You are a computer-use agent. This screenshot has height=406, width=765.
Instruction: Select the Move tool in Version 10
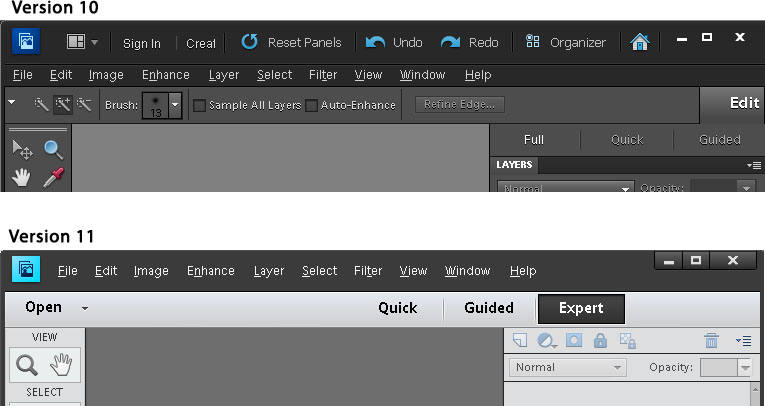(22, 150)
